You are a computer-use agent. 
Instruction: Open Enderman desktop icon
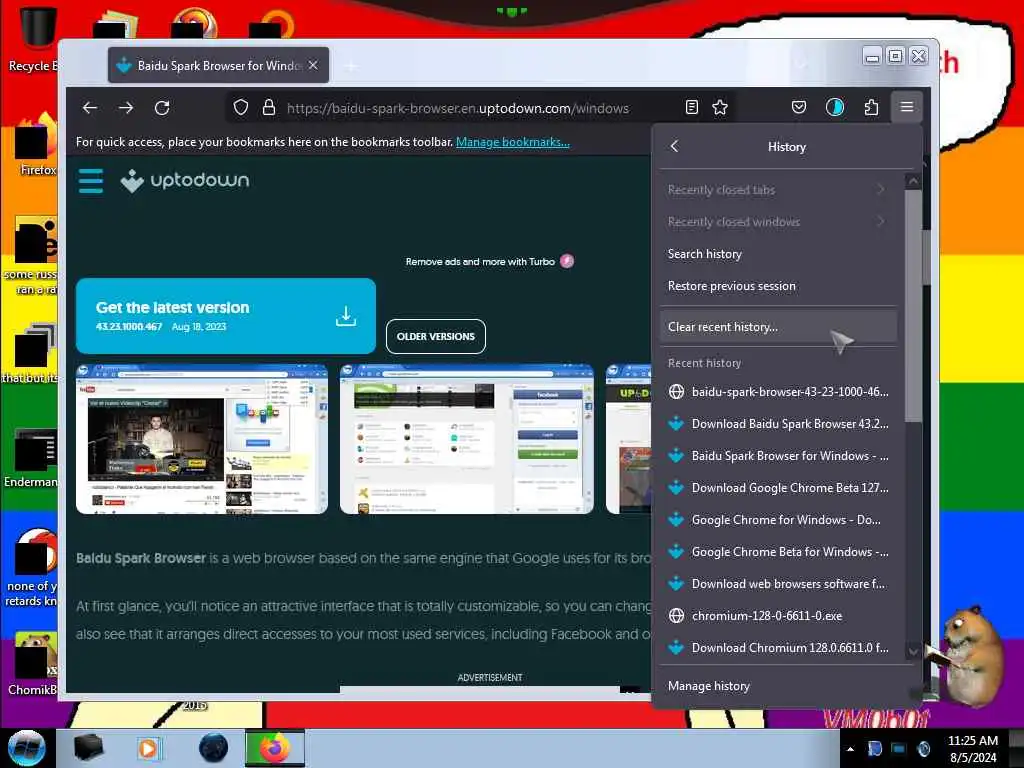(x=31, y=458)
